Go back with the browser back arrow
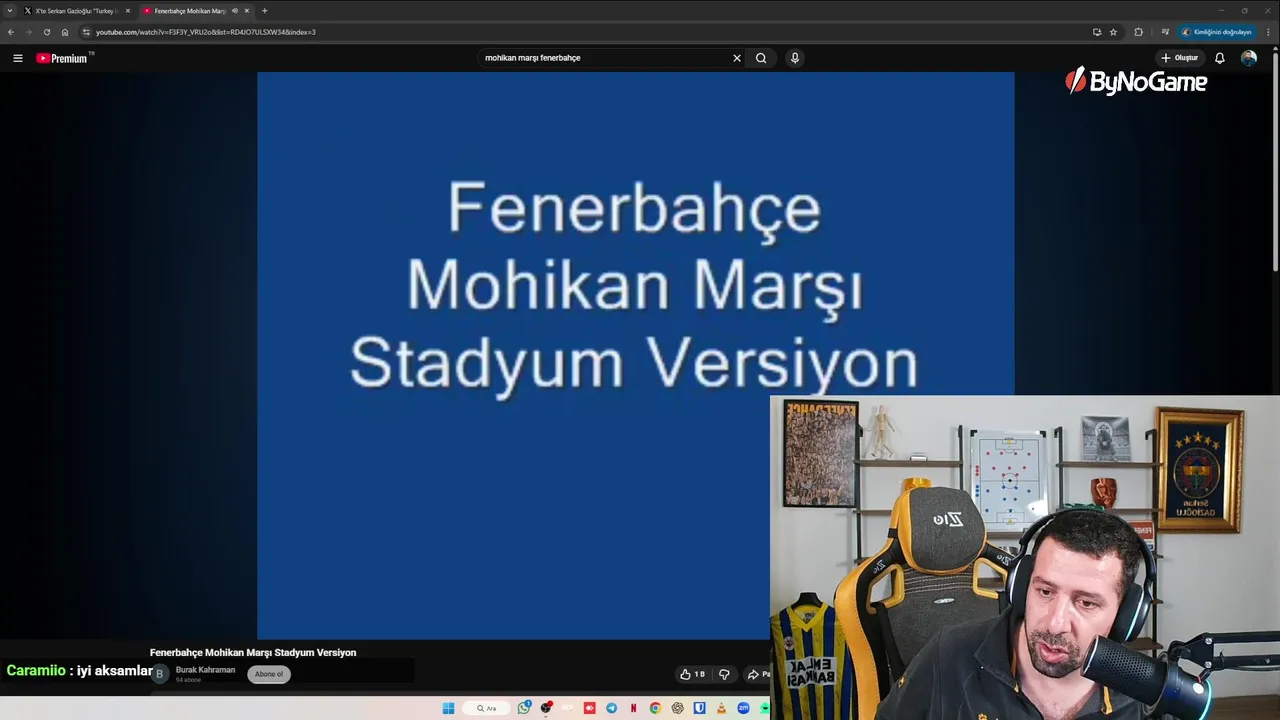 tap(11, 32)
